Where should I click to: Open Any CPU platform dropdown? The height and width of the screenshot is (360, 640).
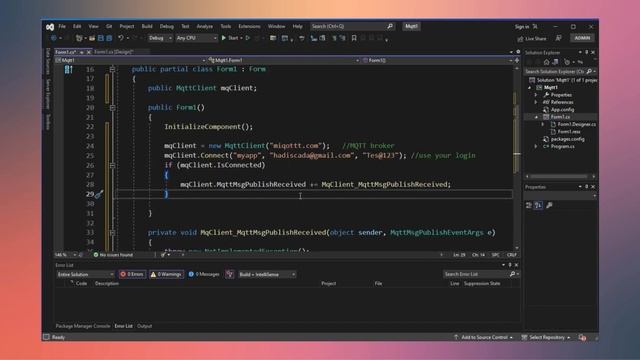click(196, 38)
